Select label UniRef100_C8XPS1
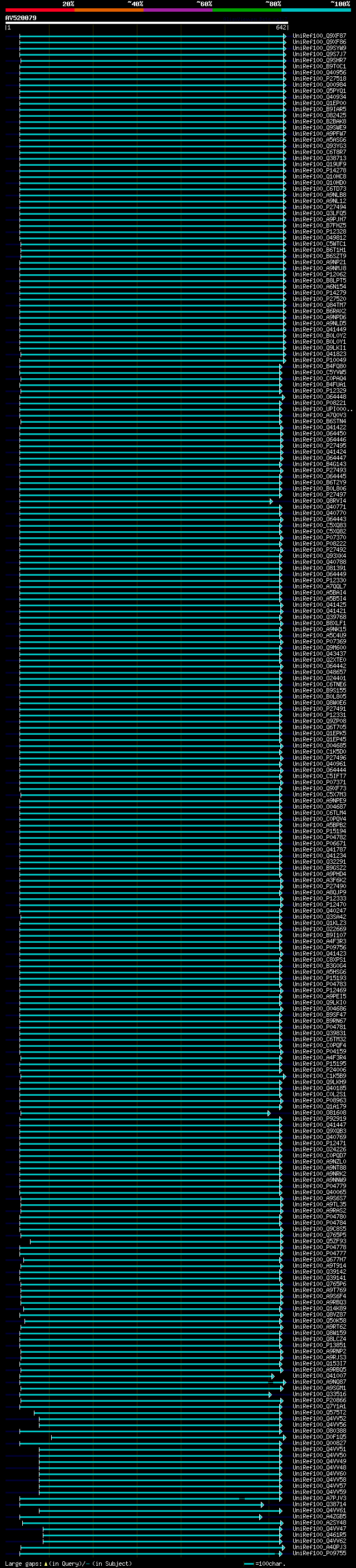 tap(319, 959)
